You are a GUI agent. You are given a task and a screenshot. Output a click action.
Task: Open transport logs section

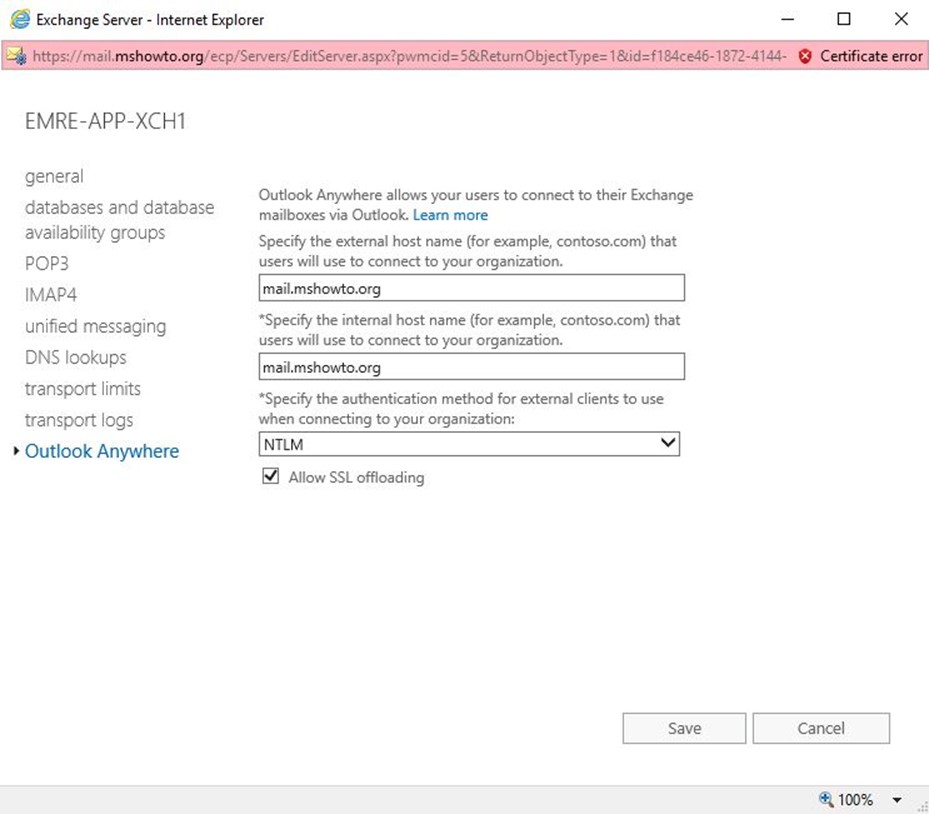79,420
